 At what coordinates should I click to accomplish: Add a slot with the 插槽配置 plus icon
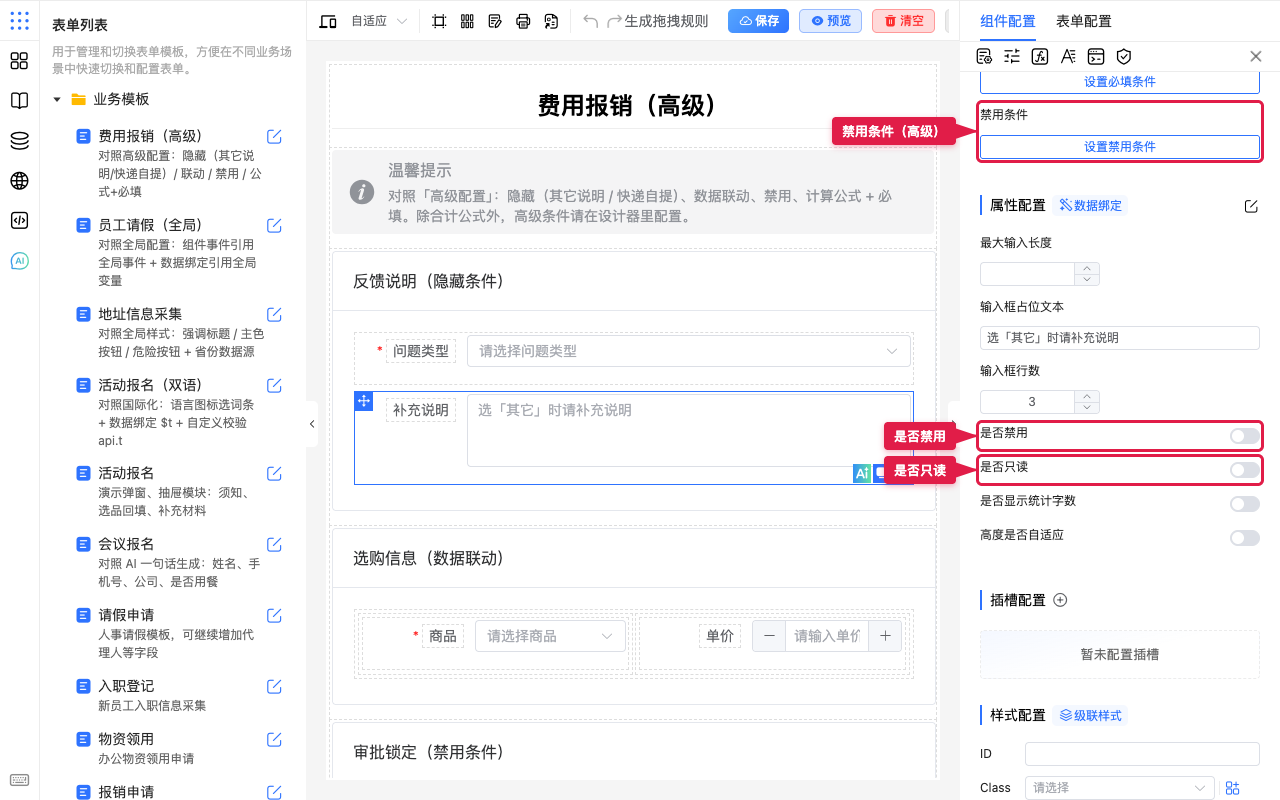tap(1061, 600)
